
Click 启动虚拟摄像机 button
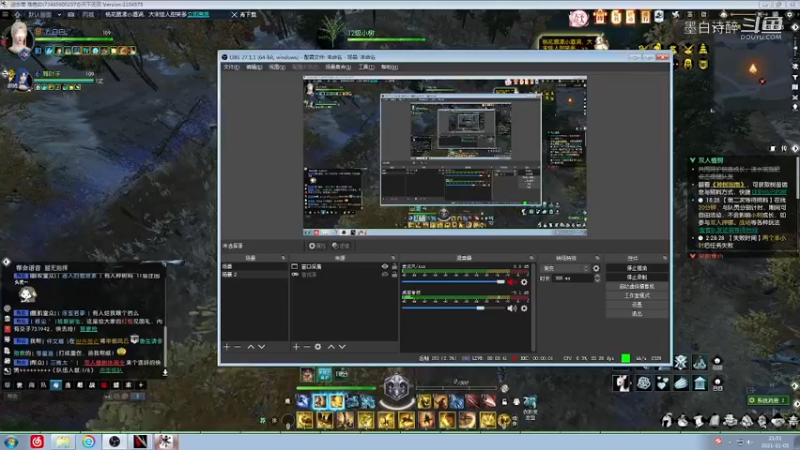coord(636,286)
